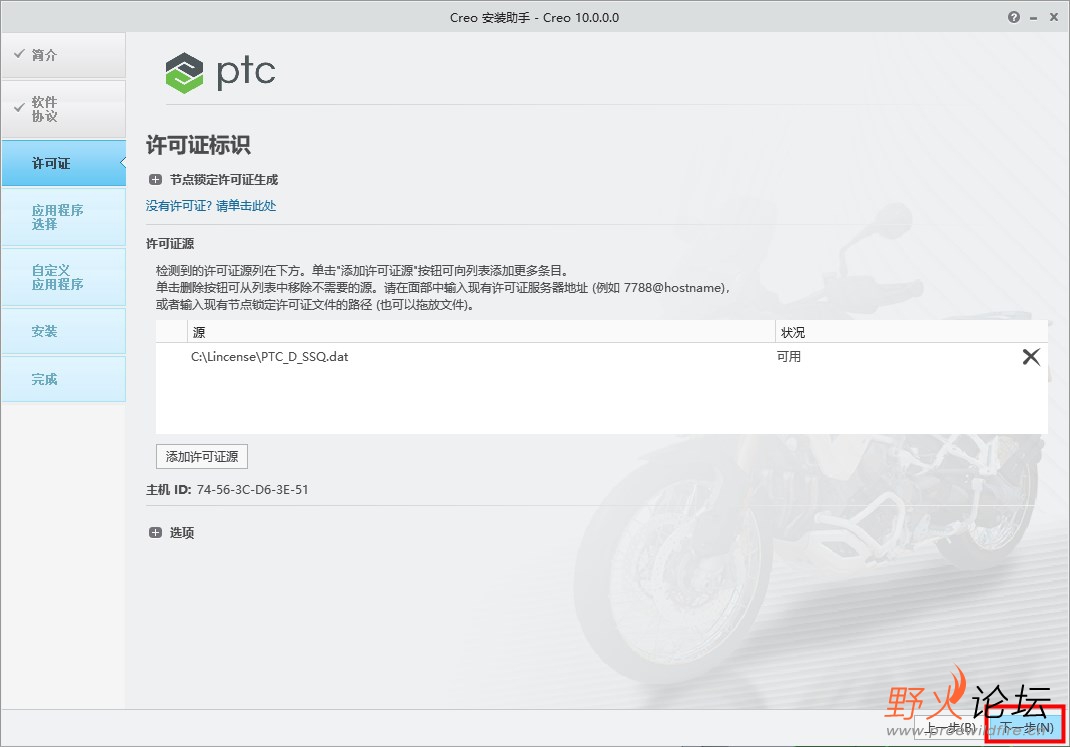
Task: Select the C:\Lincense\PTC_D_SSQ.dat source row
Action: pos(601,357)
